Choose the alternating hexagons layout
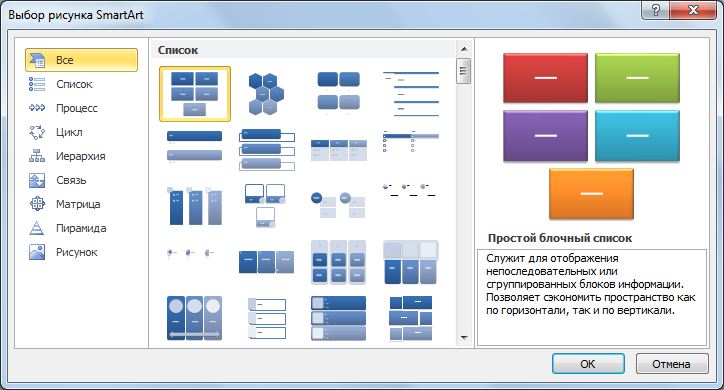The width and height of the screenshot is (724, 390). point(266,94)
